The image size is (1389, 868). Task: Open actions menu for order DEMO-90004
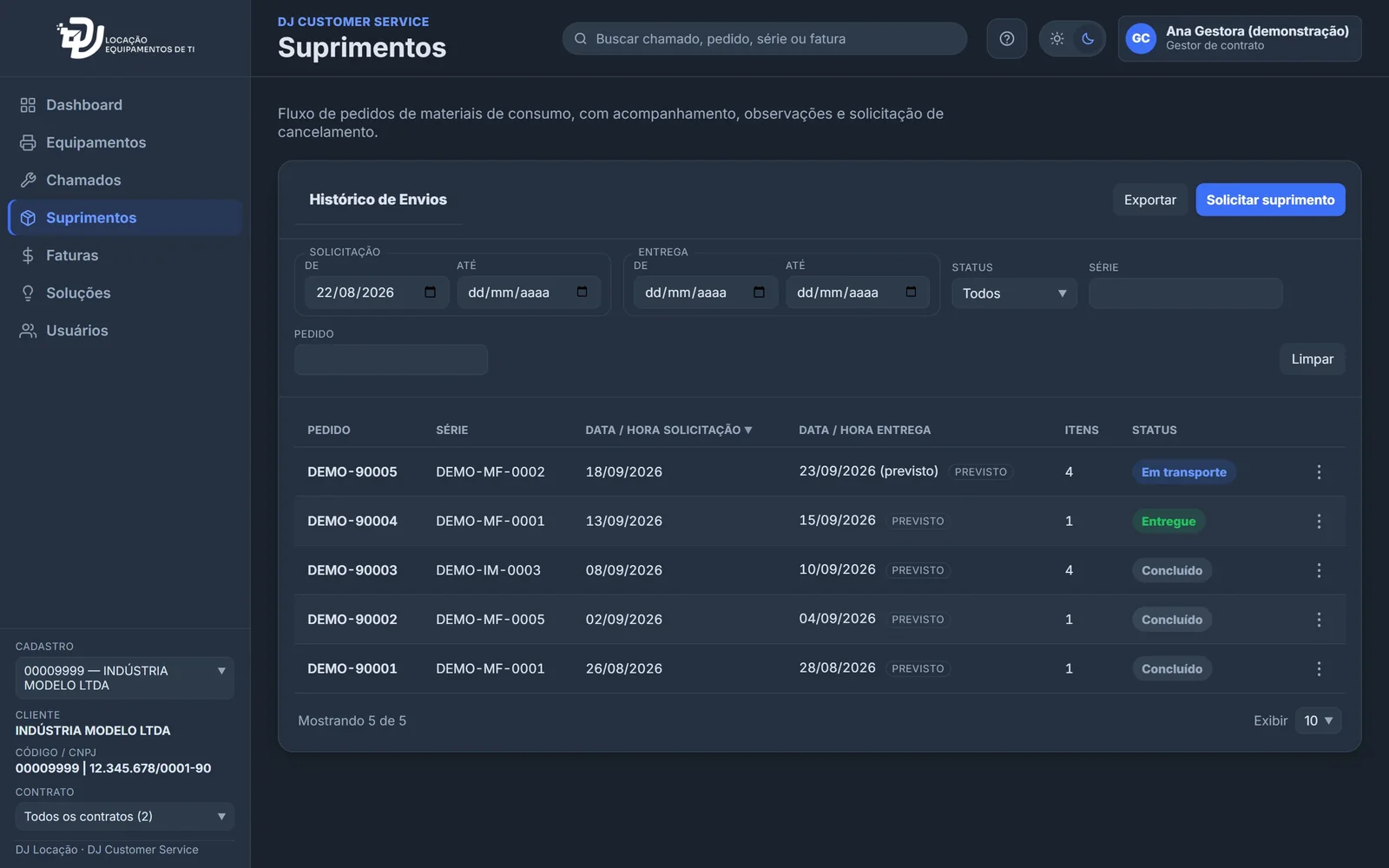point(1319,521)
